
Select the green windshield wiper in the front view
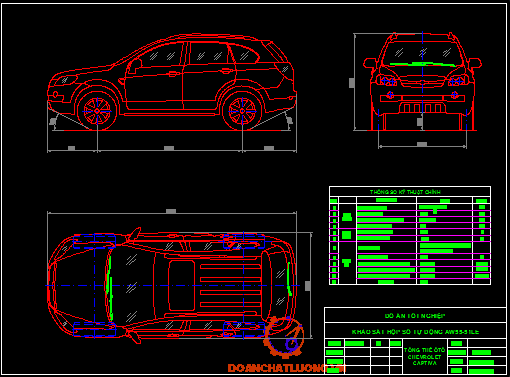pos(423,64)
